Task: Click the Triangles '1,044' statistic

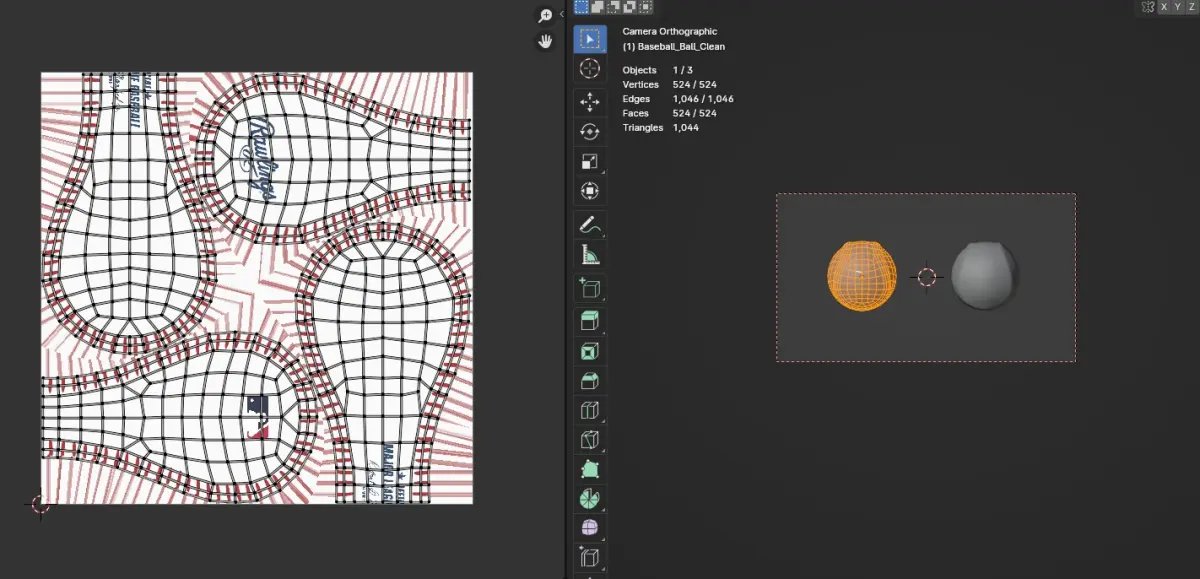Action: pyautogui.click(x=686, y=128)
